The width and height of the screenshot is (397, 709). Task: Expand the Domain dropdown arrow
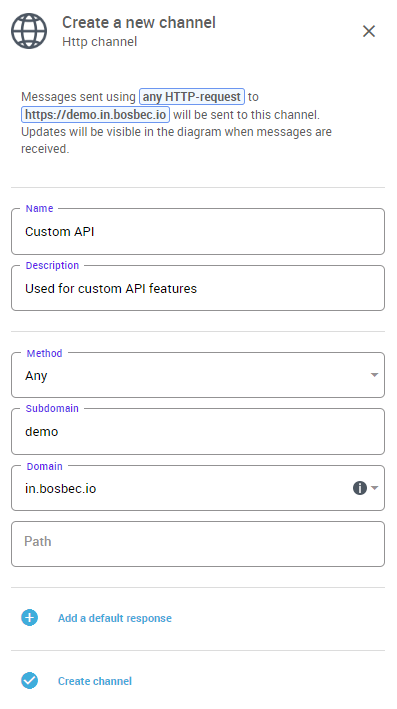click(374, 488)
